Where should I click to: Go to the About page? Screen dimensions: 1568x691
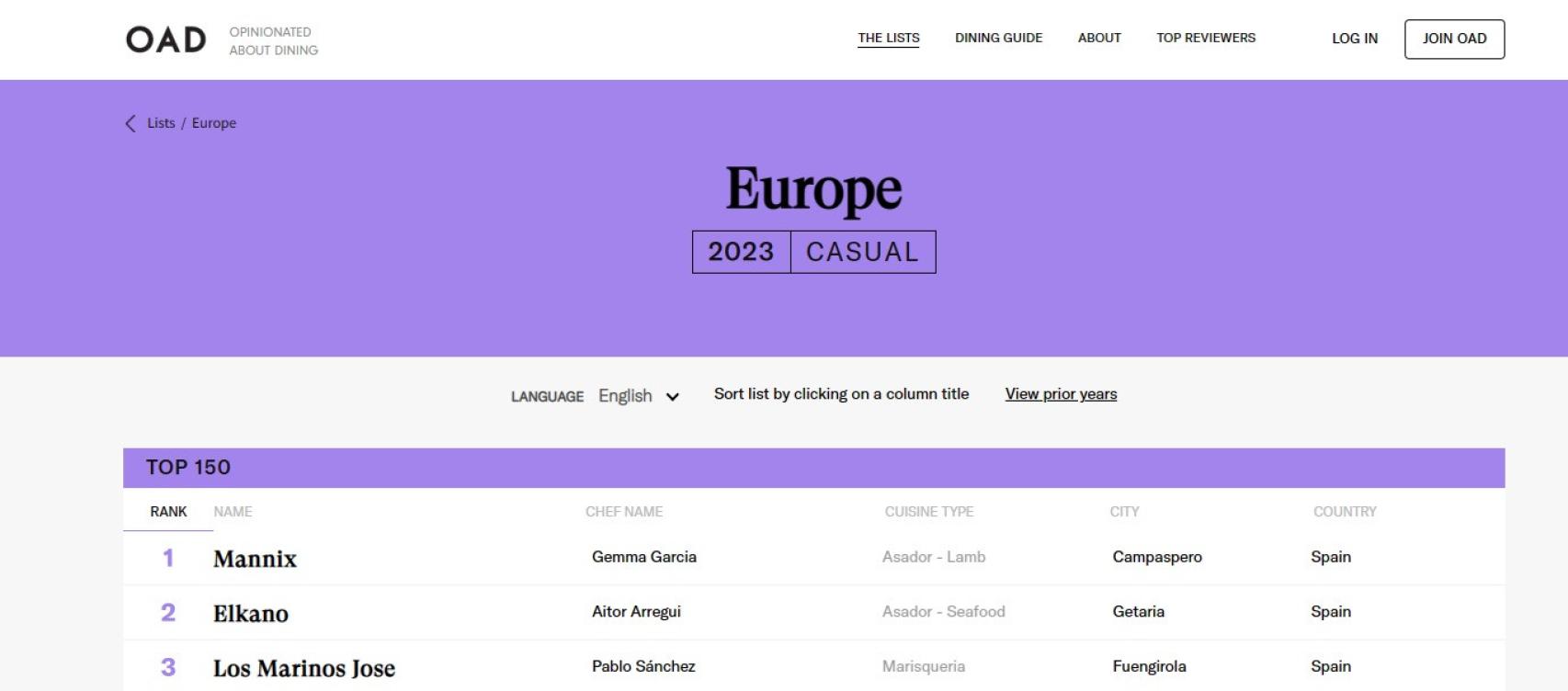click(1099, 38)
